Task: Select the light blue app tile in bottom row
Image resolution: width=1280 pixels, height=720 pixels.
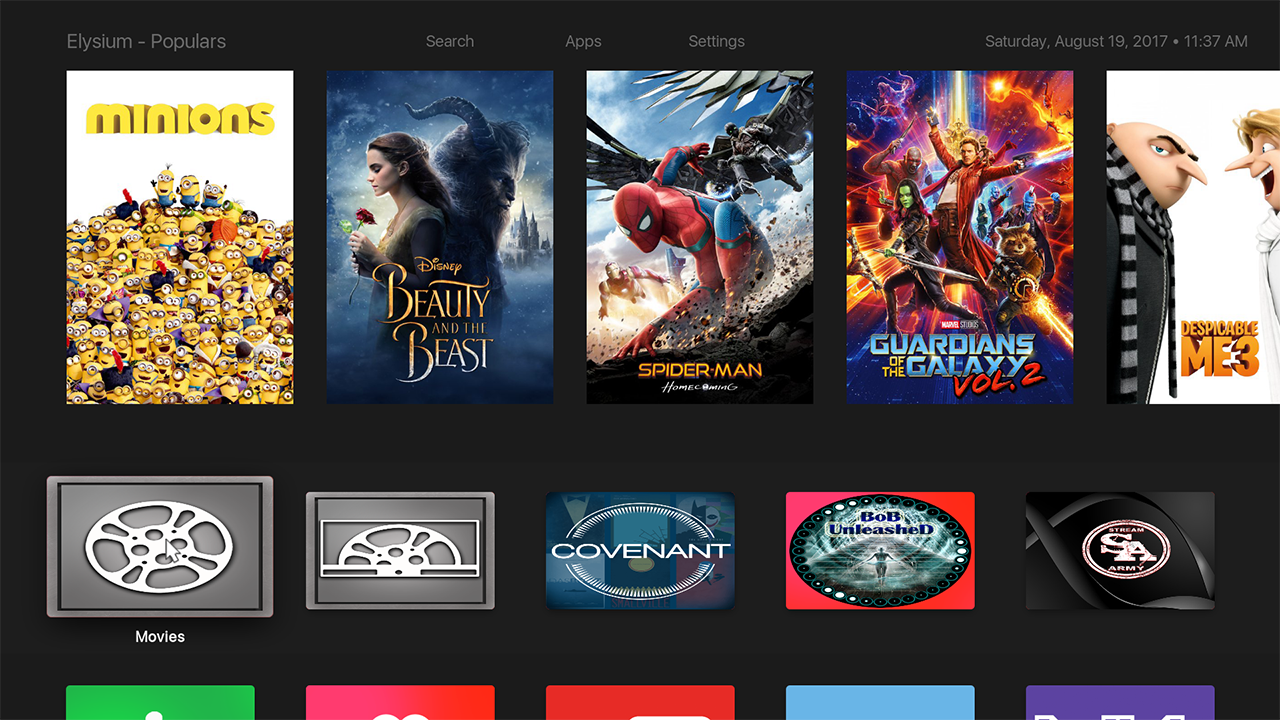Action: pos(880,703)
